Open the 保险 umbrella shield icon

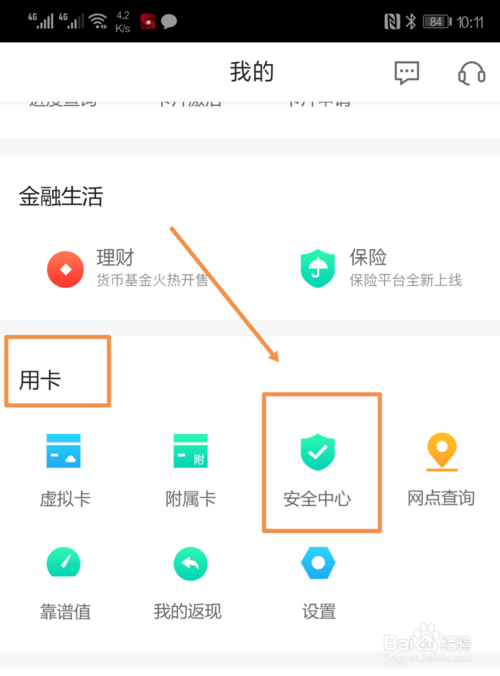[x=318, y=268]
